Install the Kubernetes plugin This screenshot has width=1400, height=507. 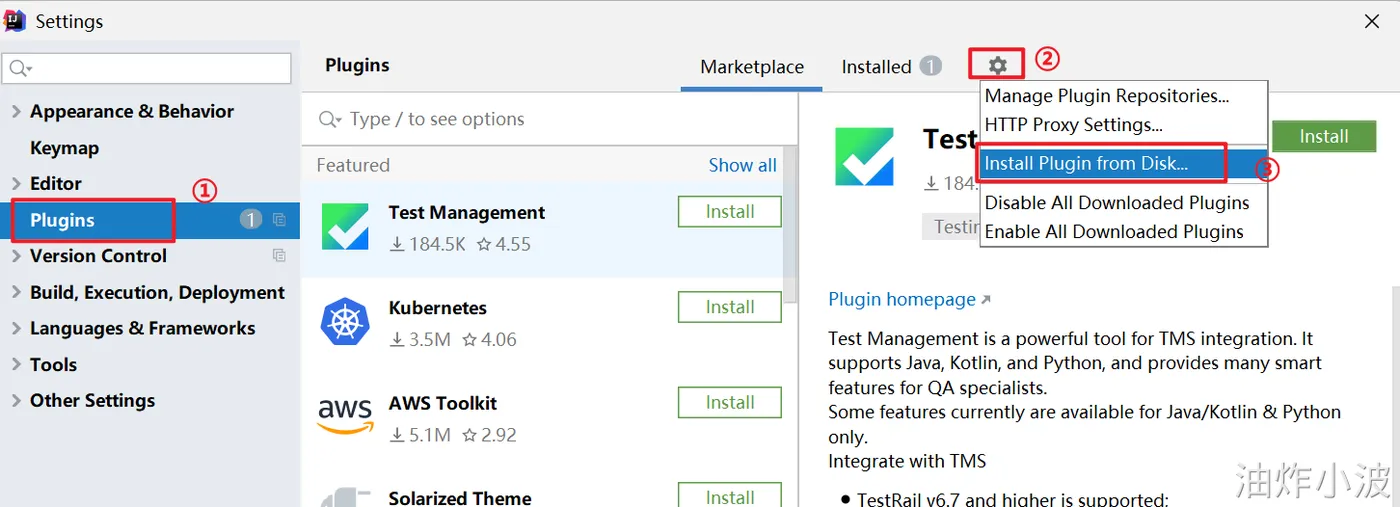click(729, 307)
